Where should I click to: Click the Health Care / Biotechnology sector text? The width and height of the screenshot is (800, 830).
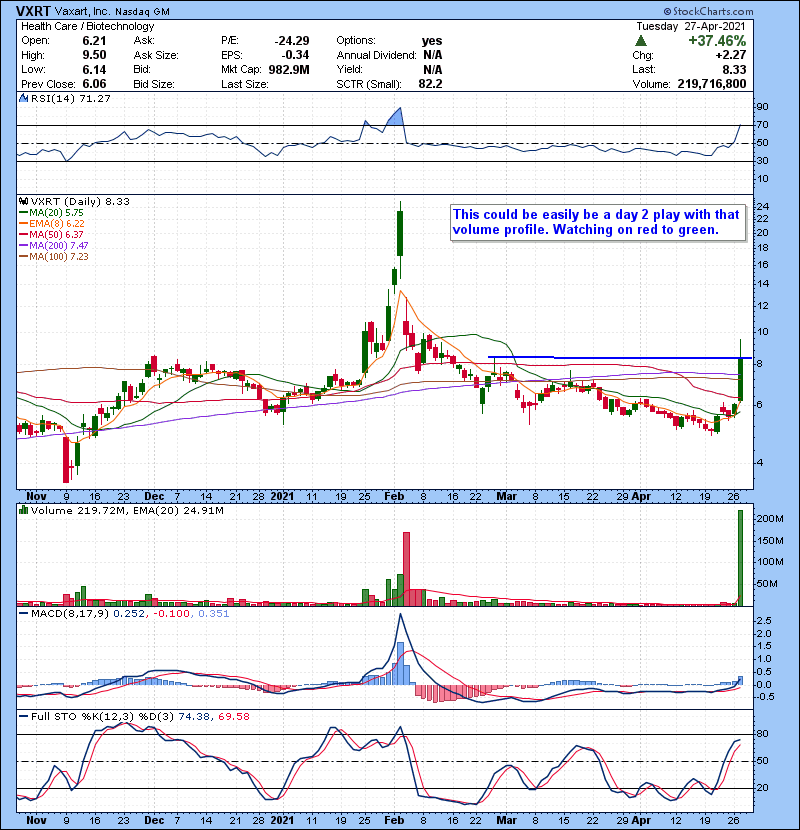click(87, 26)
